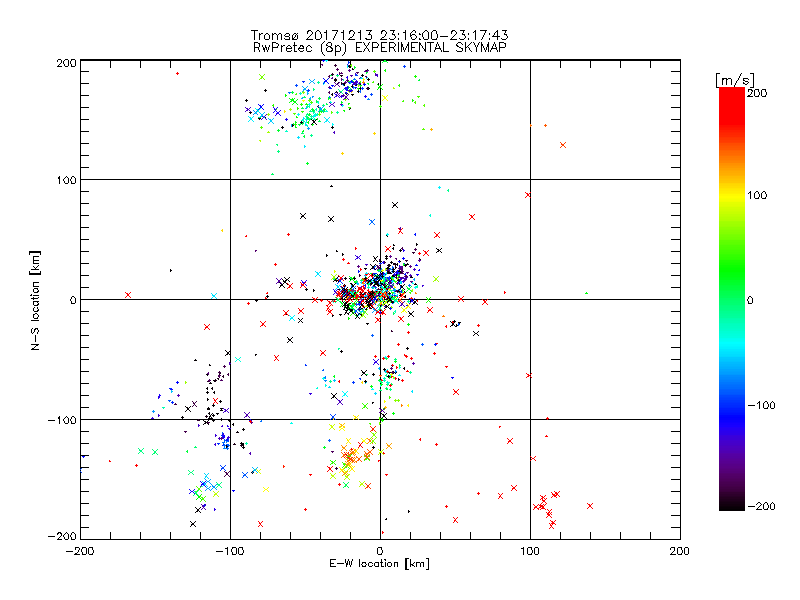
Task: Click the x-axis tick label 0
Action: pyautogui.click(x=380, y=551)
